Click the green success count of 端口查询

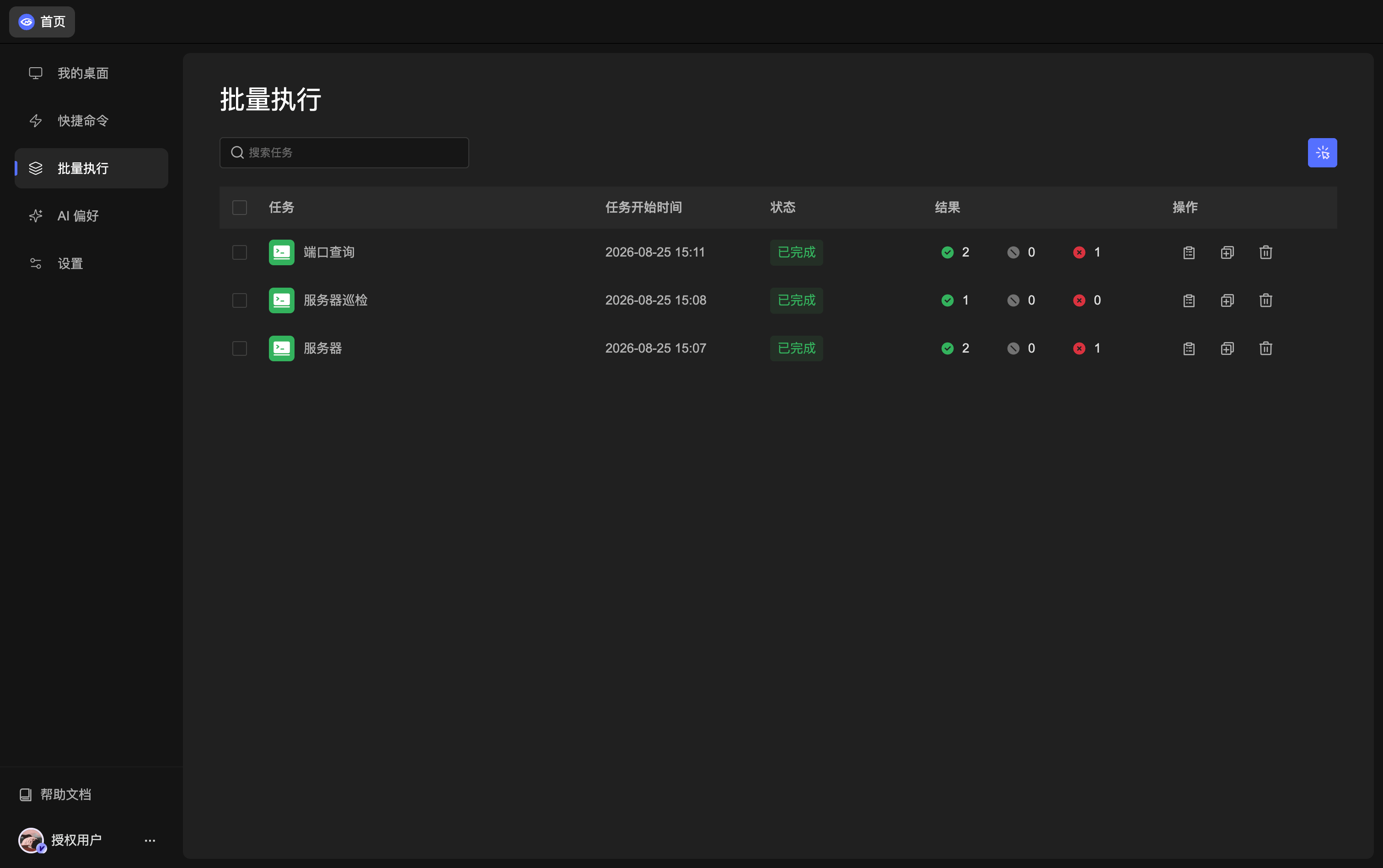tap(956, 252)
